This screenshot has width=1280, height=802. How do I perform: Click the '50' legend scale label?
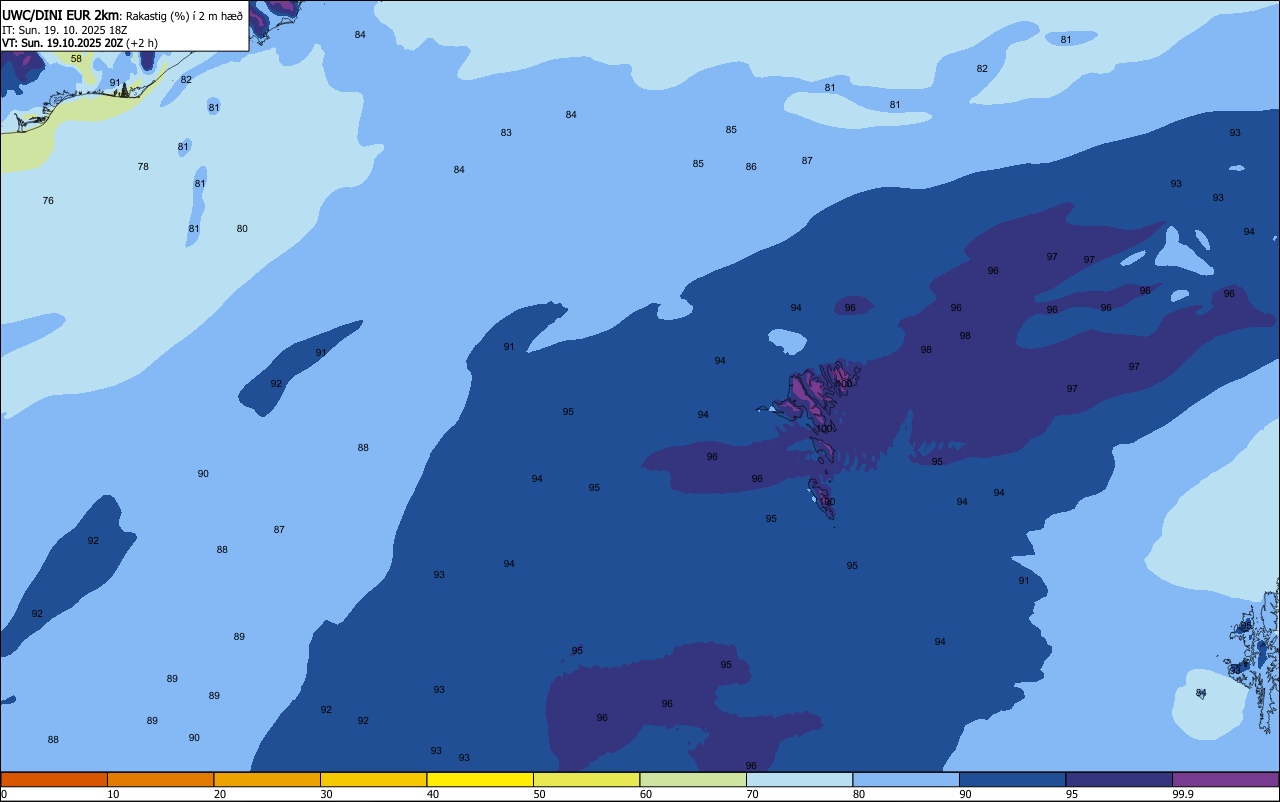tap(540, 794)
